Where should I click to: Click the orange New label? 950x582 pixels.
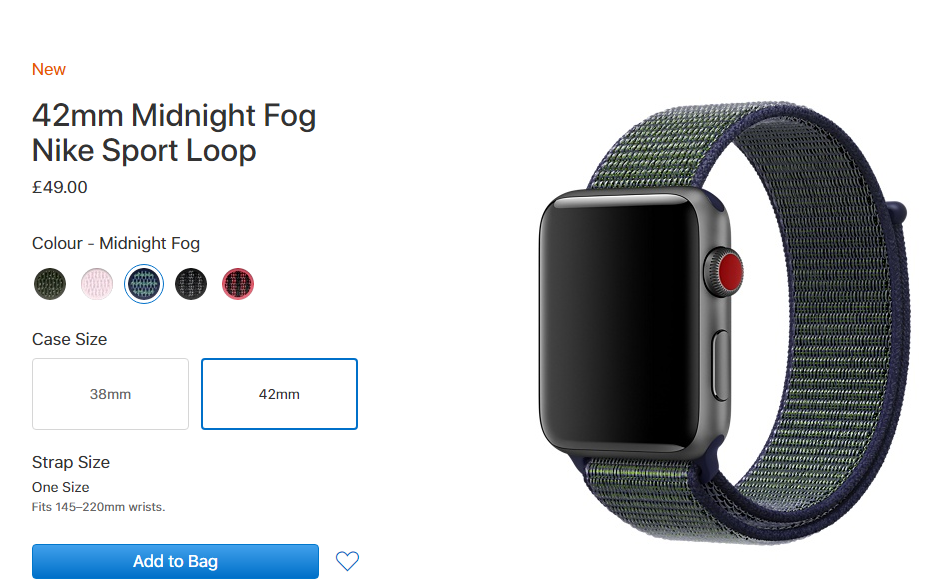pyautogui.click(x=48, y=69)
